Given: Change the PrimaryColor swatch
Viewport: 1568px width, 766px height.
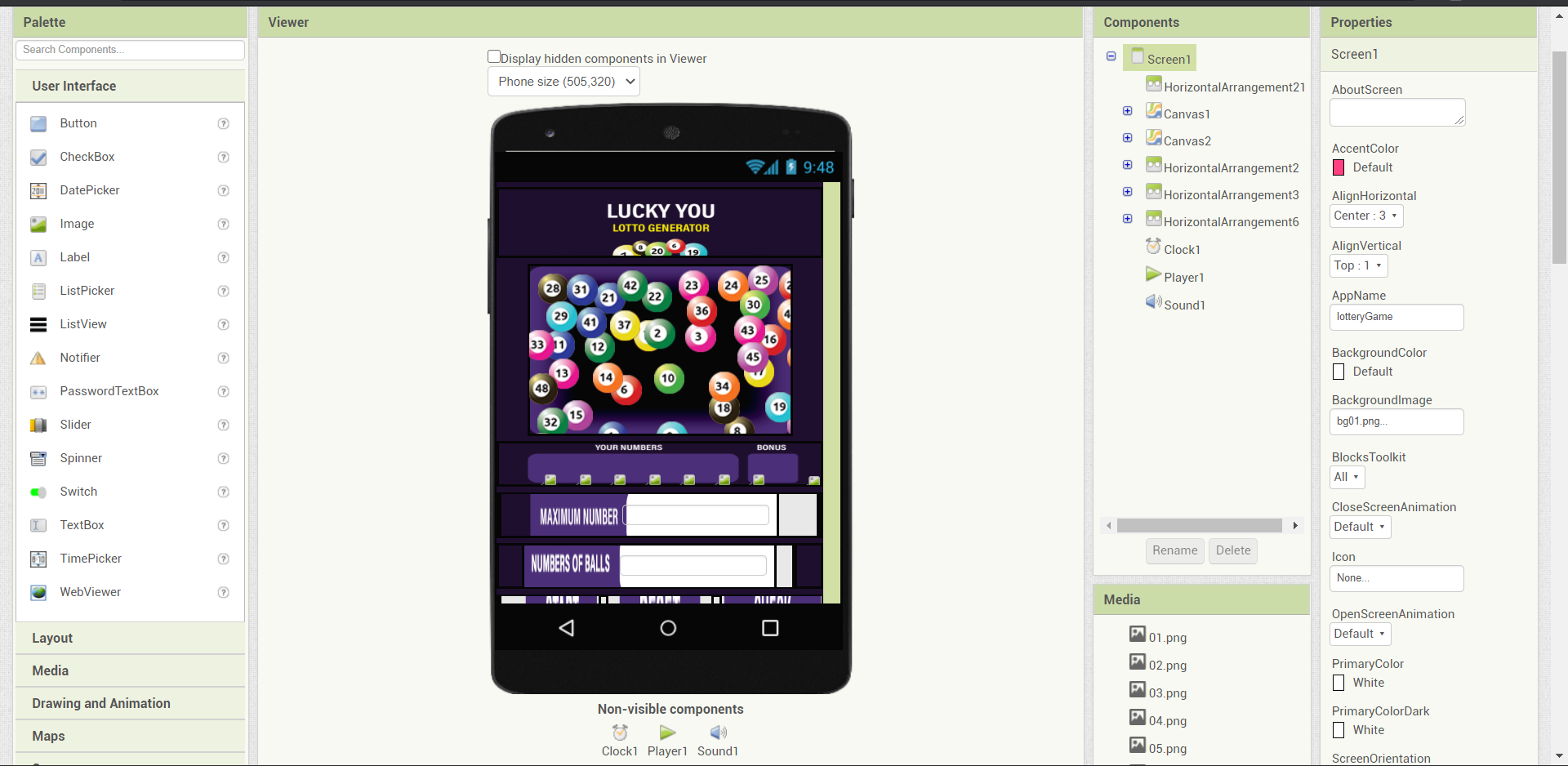Looking at the screenshot, I should tap(1339, 684).
